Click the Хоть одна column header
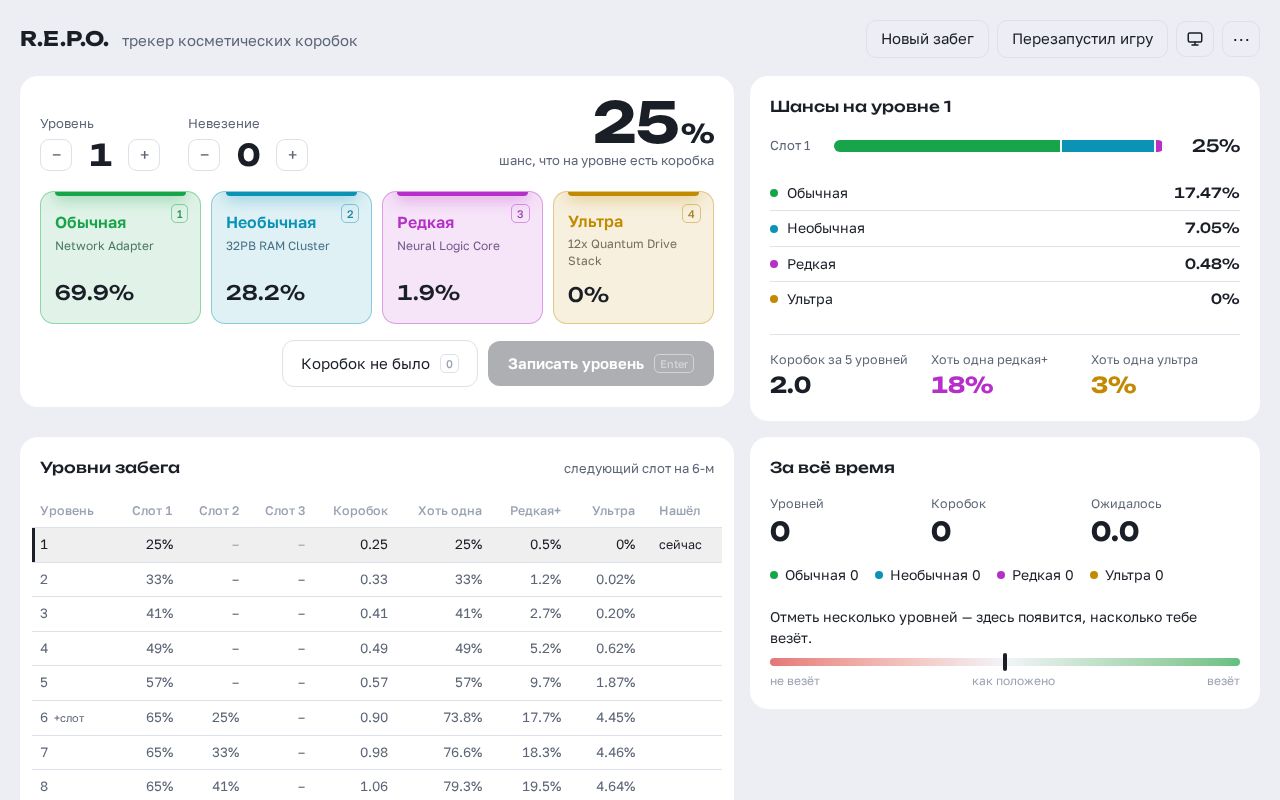 pos(450,511)
